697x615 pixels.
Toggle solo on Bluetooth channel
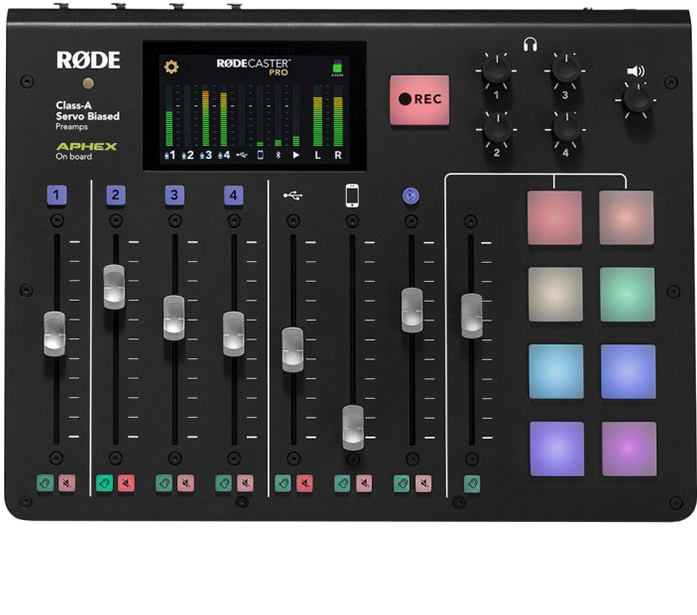pos(402,483)
